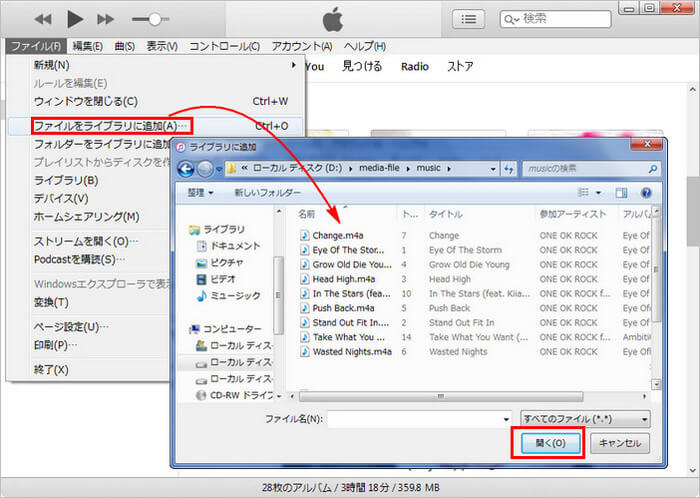
Task: Click the refresh button beside address bar
Action: click(509, 169)
